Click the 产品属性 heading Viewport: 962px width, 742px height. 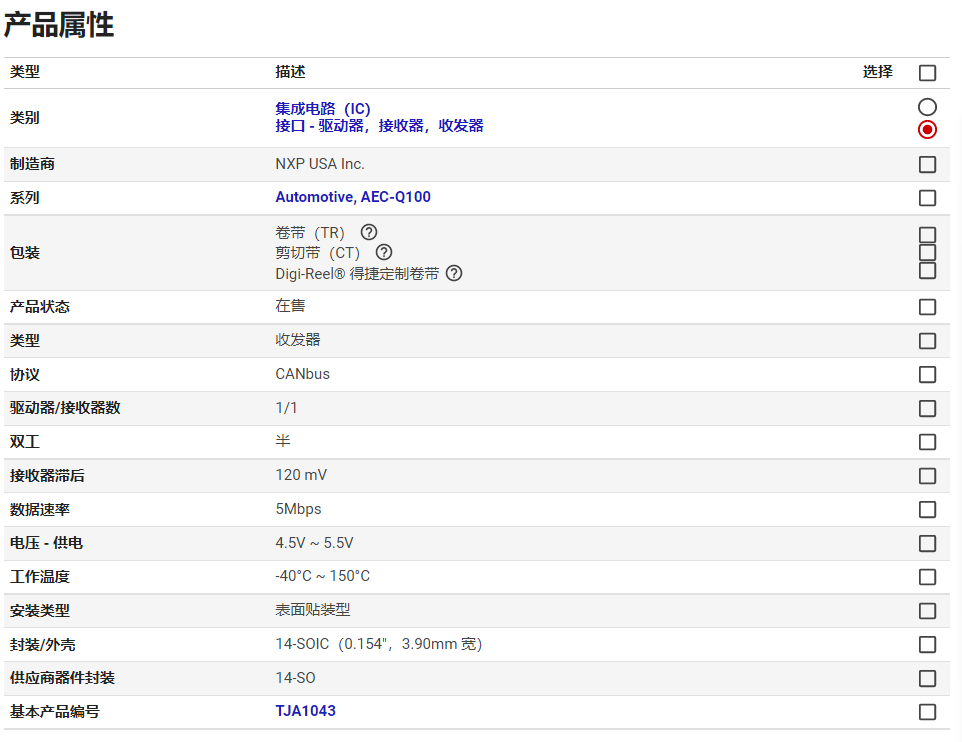(x=59, y=25)
